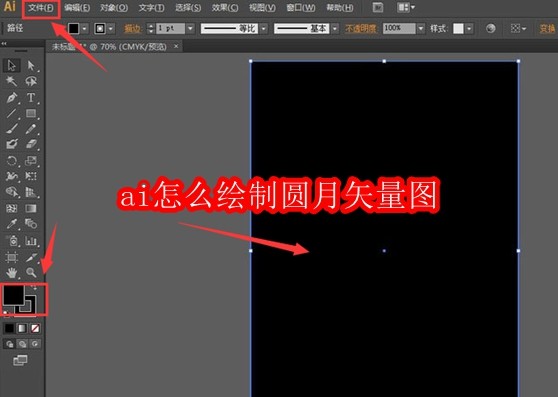558x397 pixels.
Task: Open the 文字(T) menu
Action: [x=152, y=8]
